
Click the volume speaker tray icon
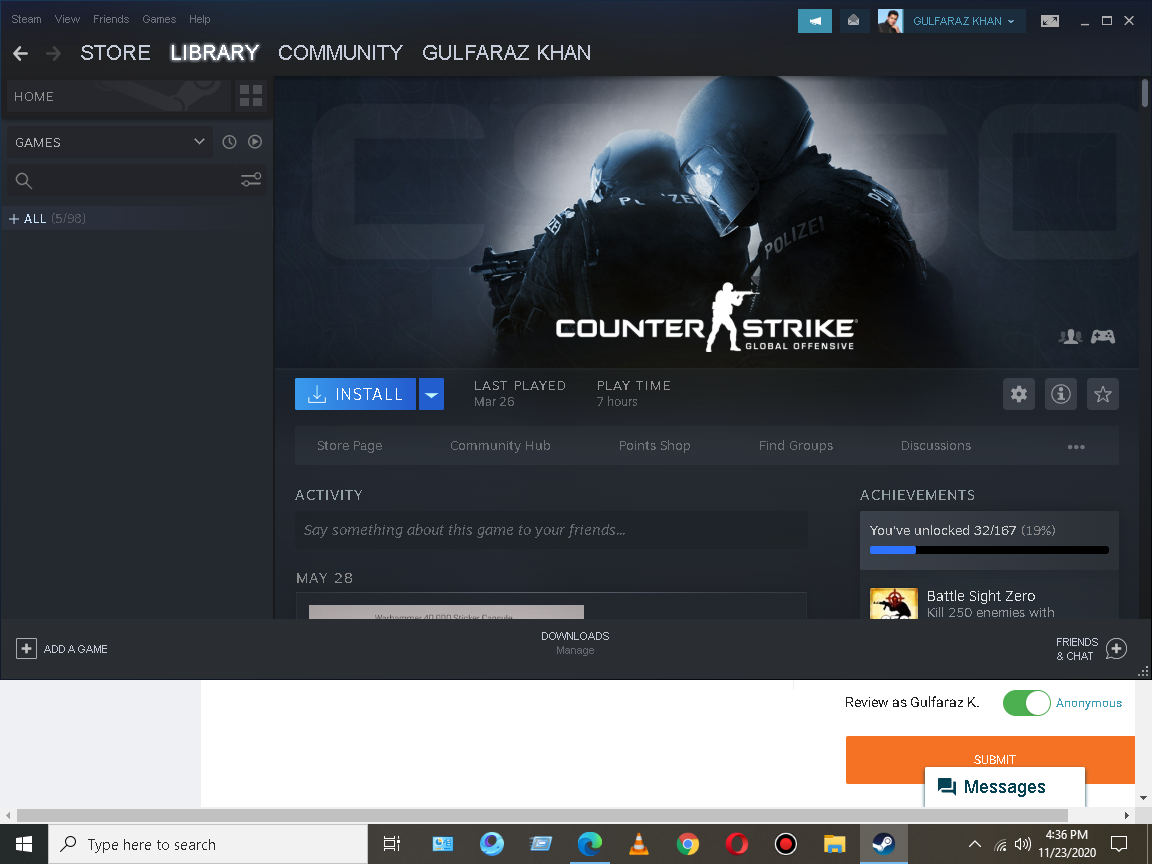[x=1023, y=844]
